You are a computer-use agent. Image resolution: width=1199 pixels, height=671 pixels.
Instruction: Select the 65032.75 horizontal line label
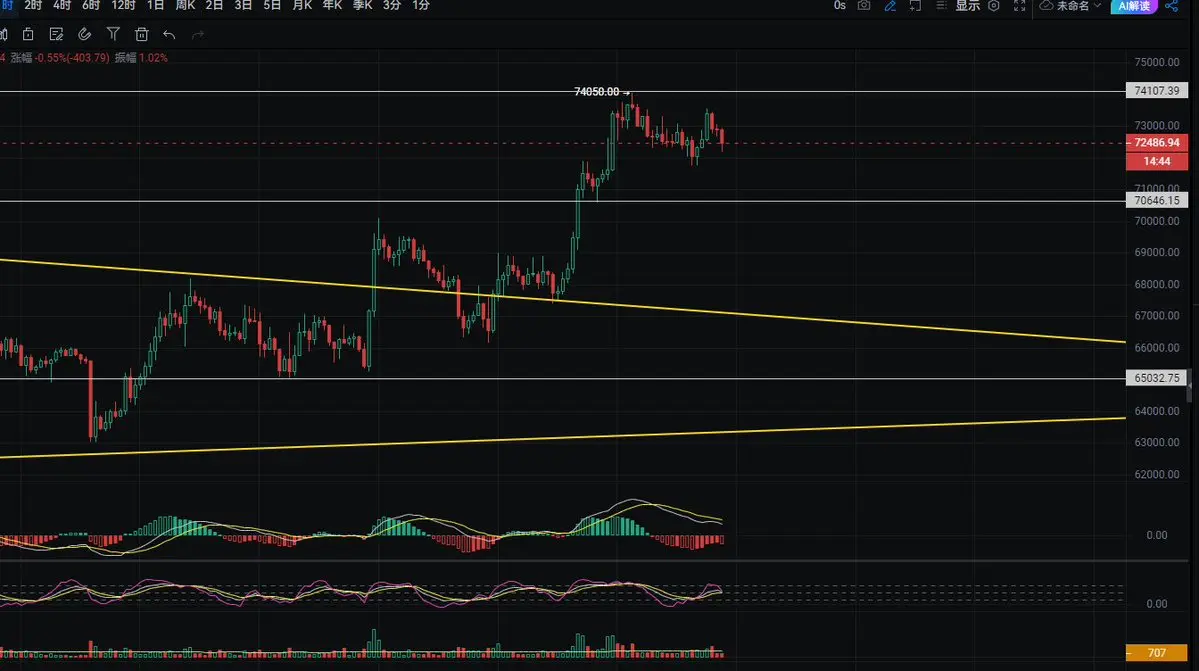coord(1157,378)
